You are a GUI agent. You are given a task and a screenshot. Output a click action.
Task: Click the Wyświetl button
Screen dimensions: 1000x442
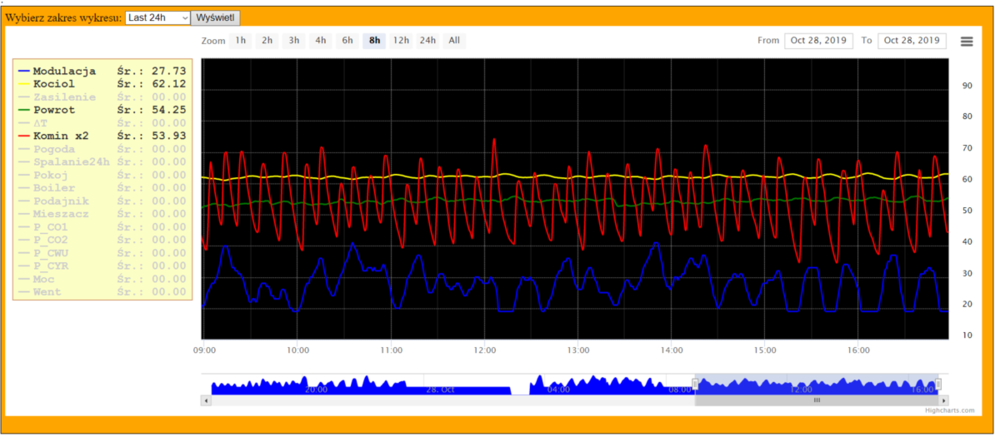tap(217, 18)
